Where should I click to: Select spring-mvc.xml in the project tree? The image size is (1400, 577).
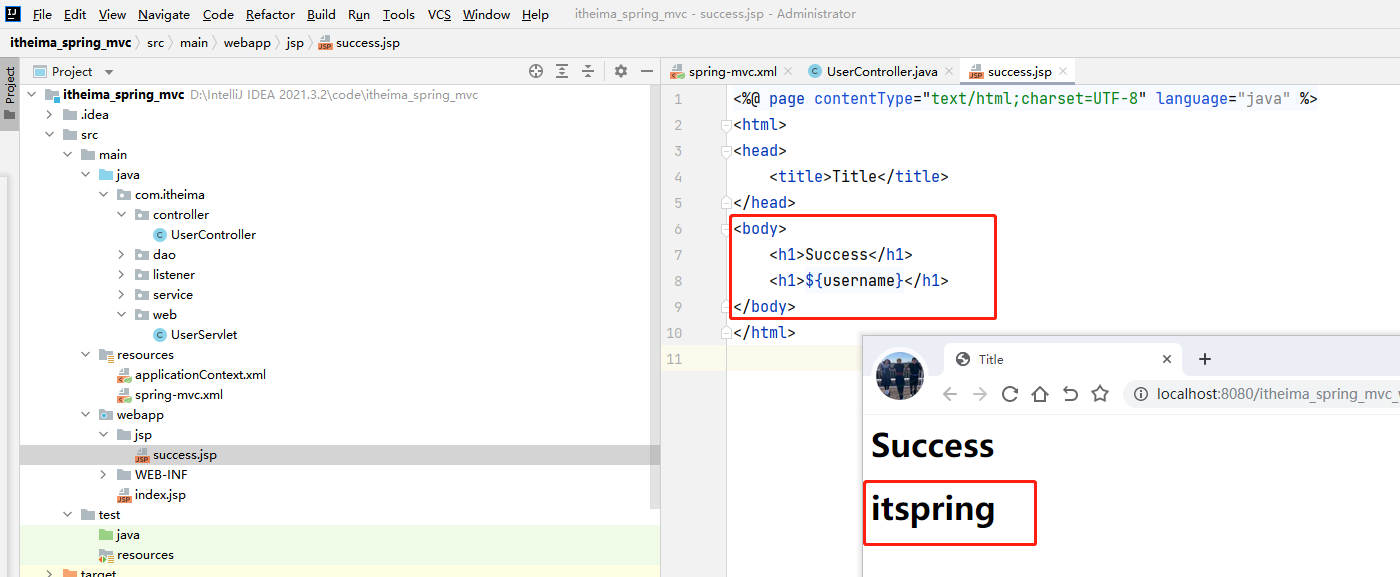179,395
